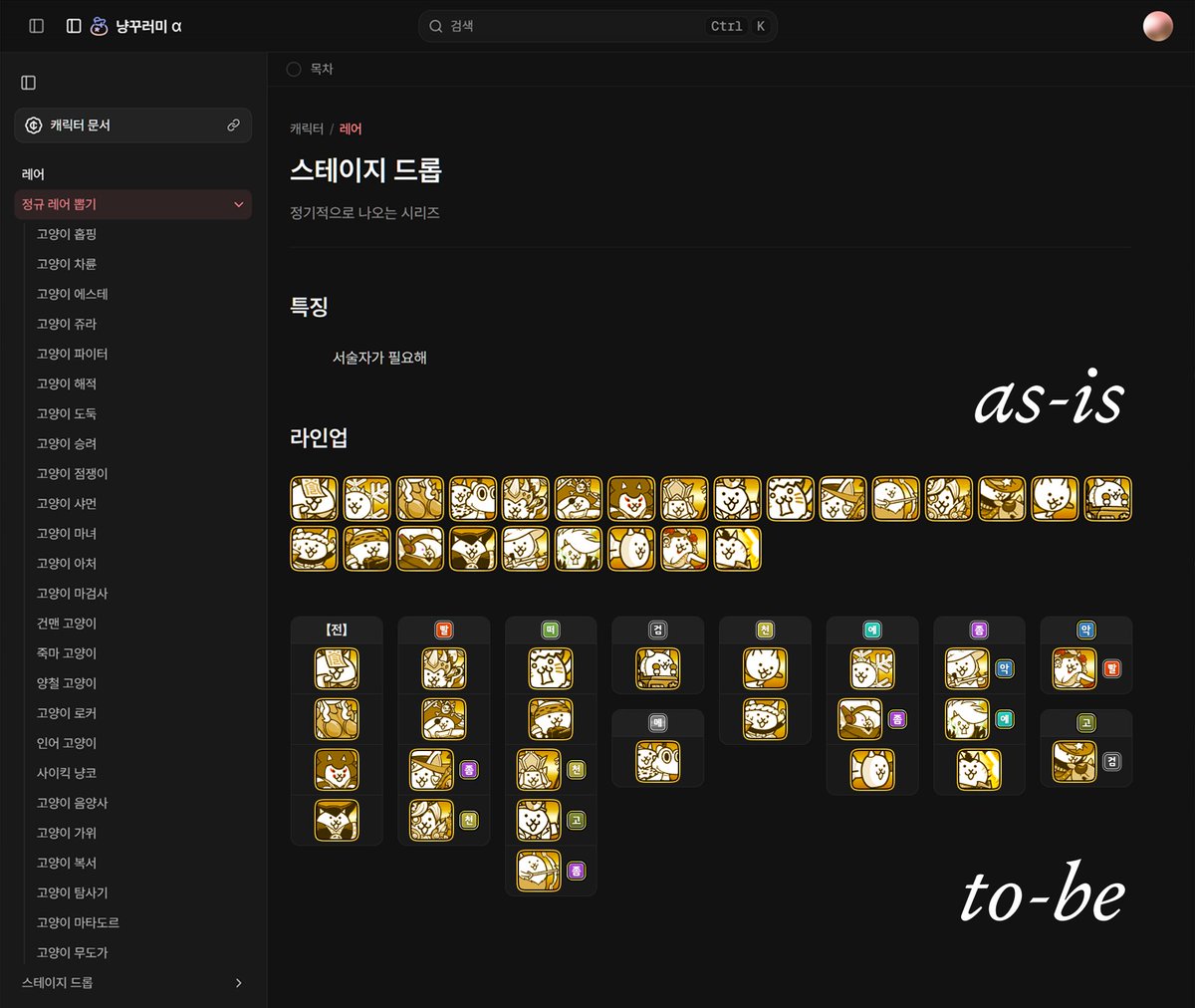Screen dimensions: 1195x1008
Task: Click the 특징 section heading
Action: [x=309, y=307]
